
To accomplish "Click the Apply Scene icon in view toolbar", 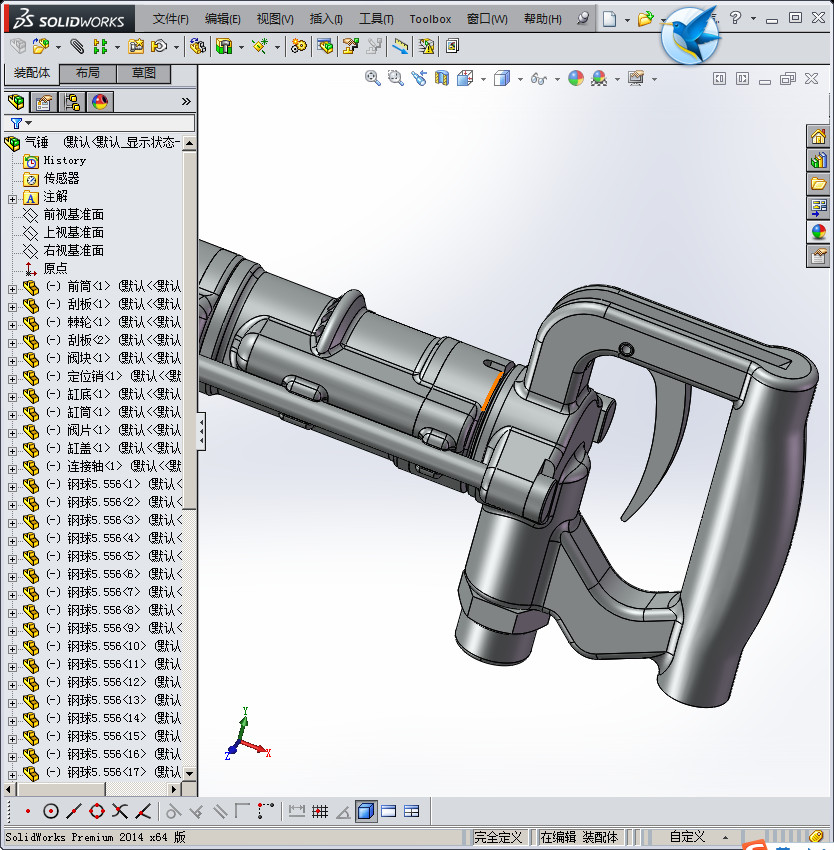I will tap(599, 79).
